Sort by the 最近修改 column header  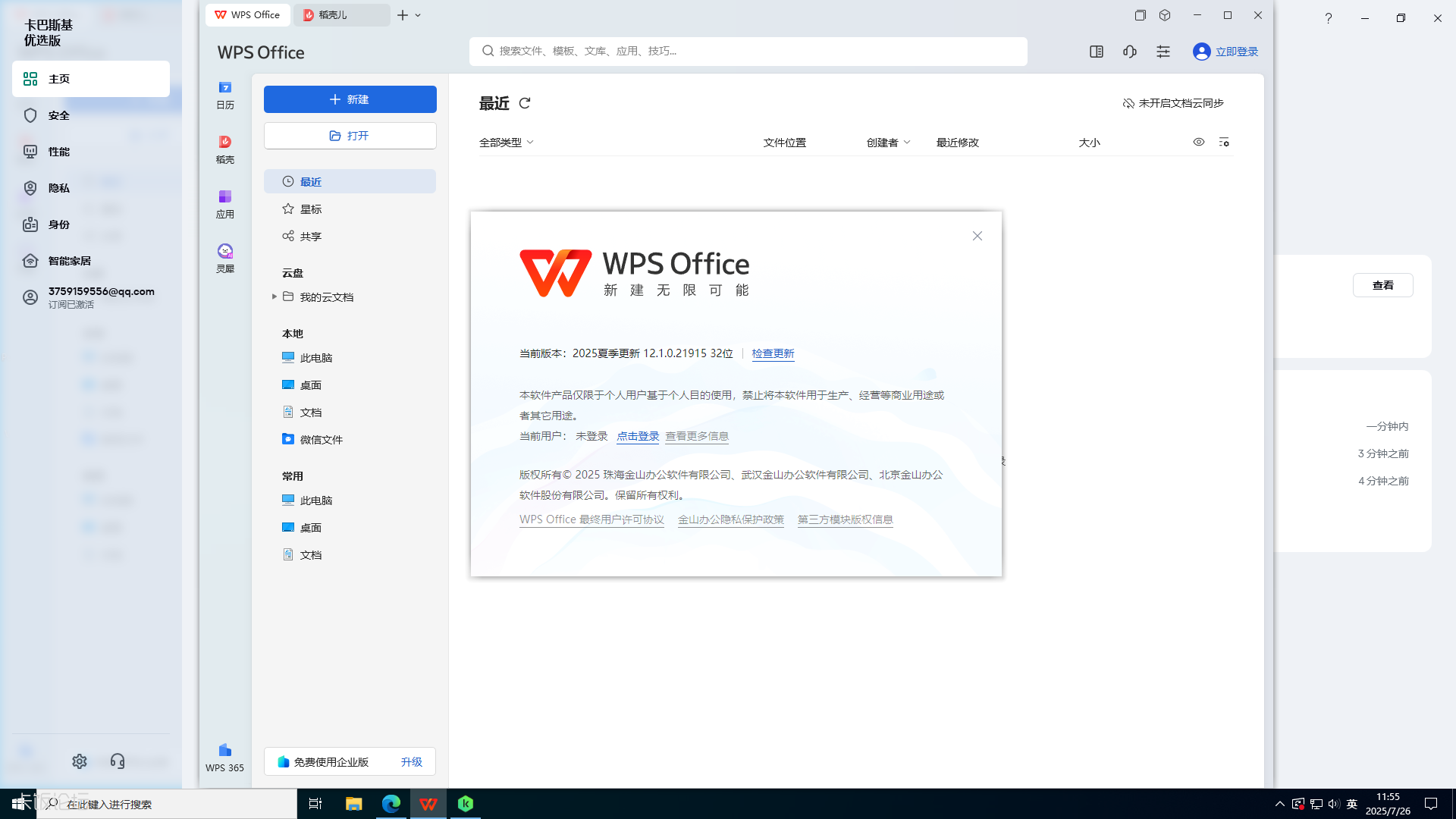coord(957,143)
